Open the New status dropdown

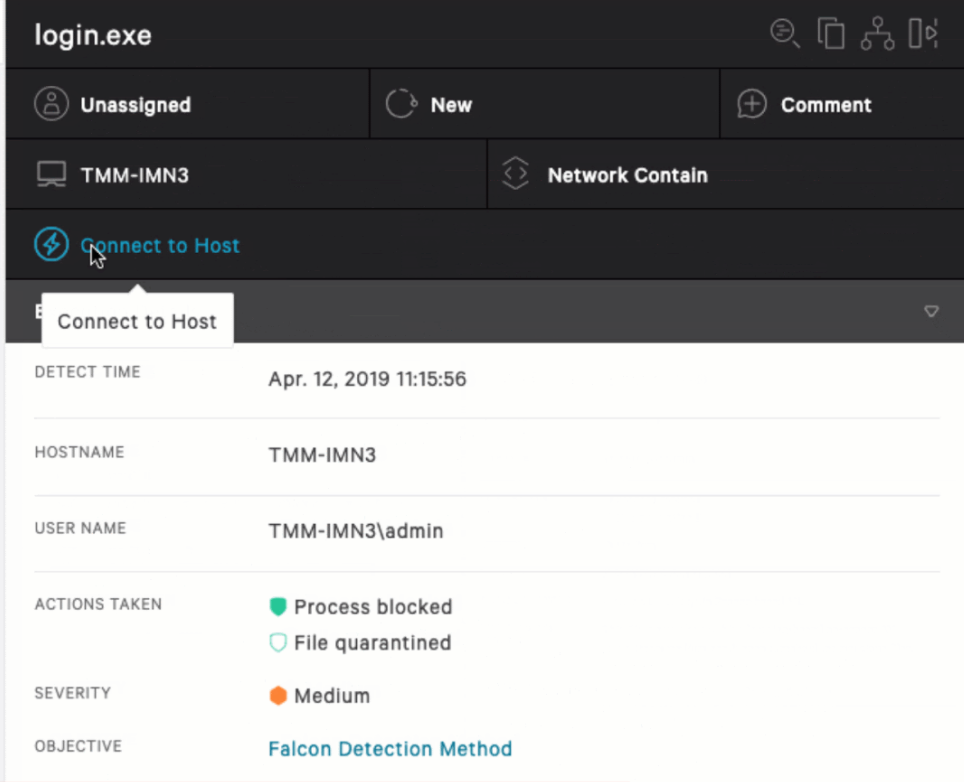click(x=451, y=105)
